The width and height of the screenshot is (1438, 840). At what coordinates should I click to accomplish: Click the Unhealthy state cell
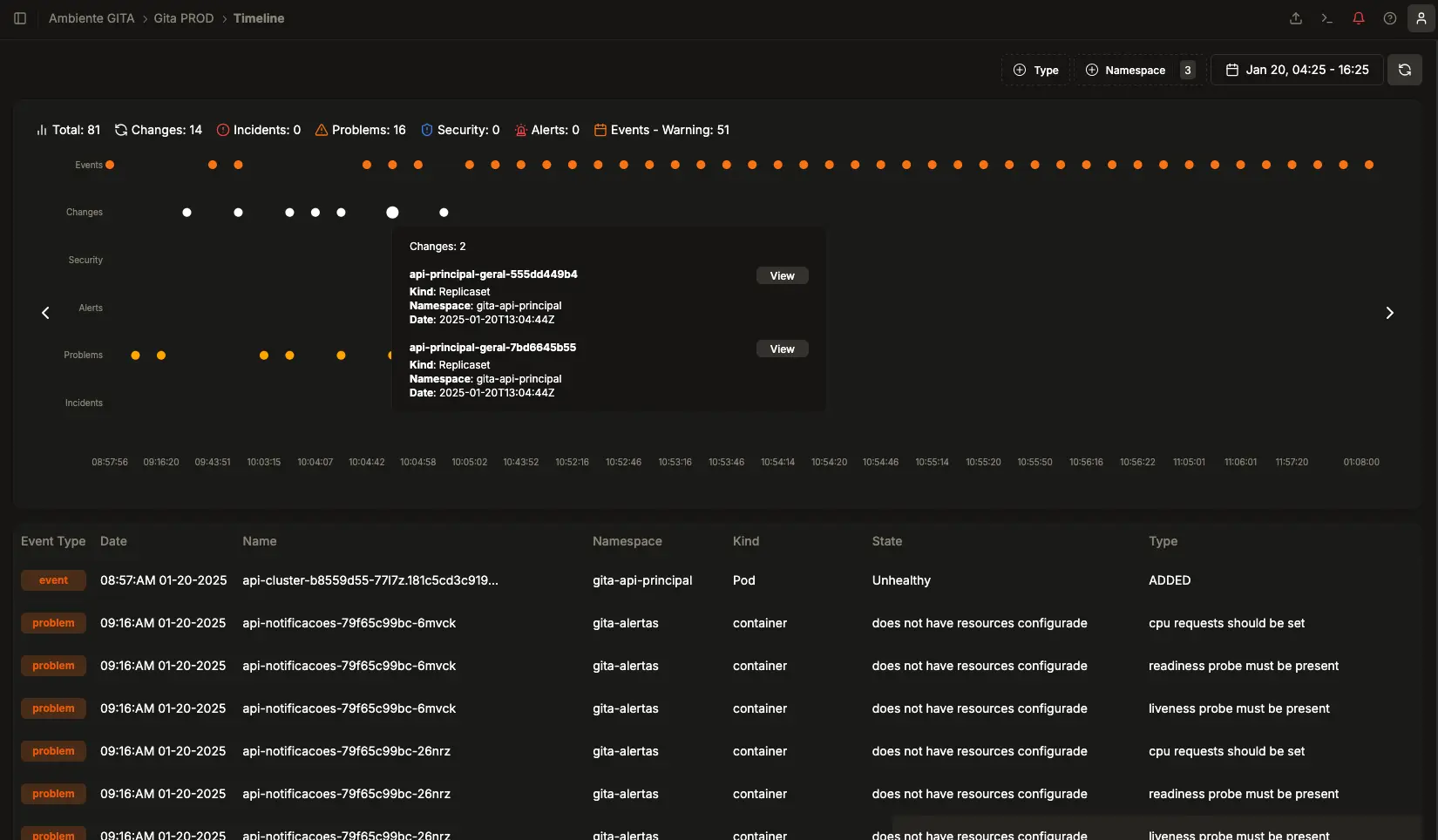901,580
